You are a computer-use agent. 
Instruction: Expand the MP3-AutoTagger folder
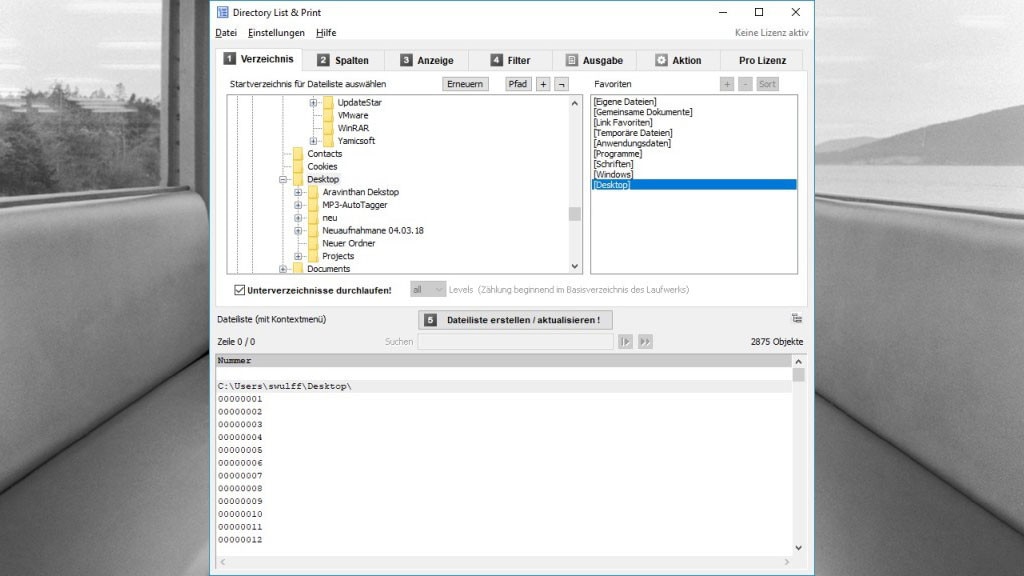click(298, 205)
